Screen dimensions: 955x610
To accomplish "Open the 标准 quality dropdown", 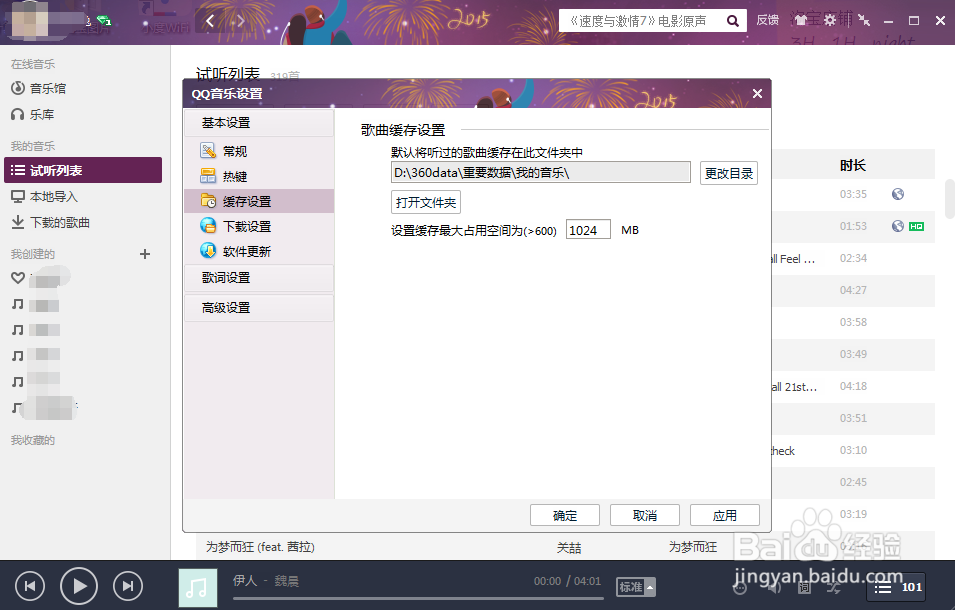I will pos(636,587).
